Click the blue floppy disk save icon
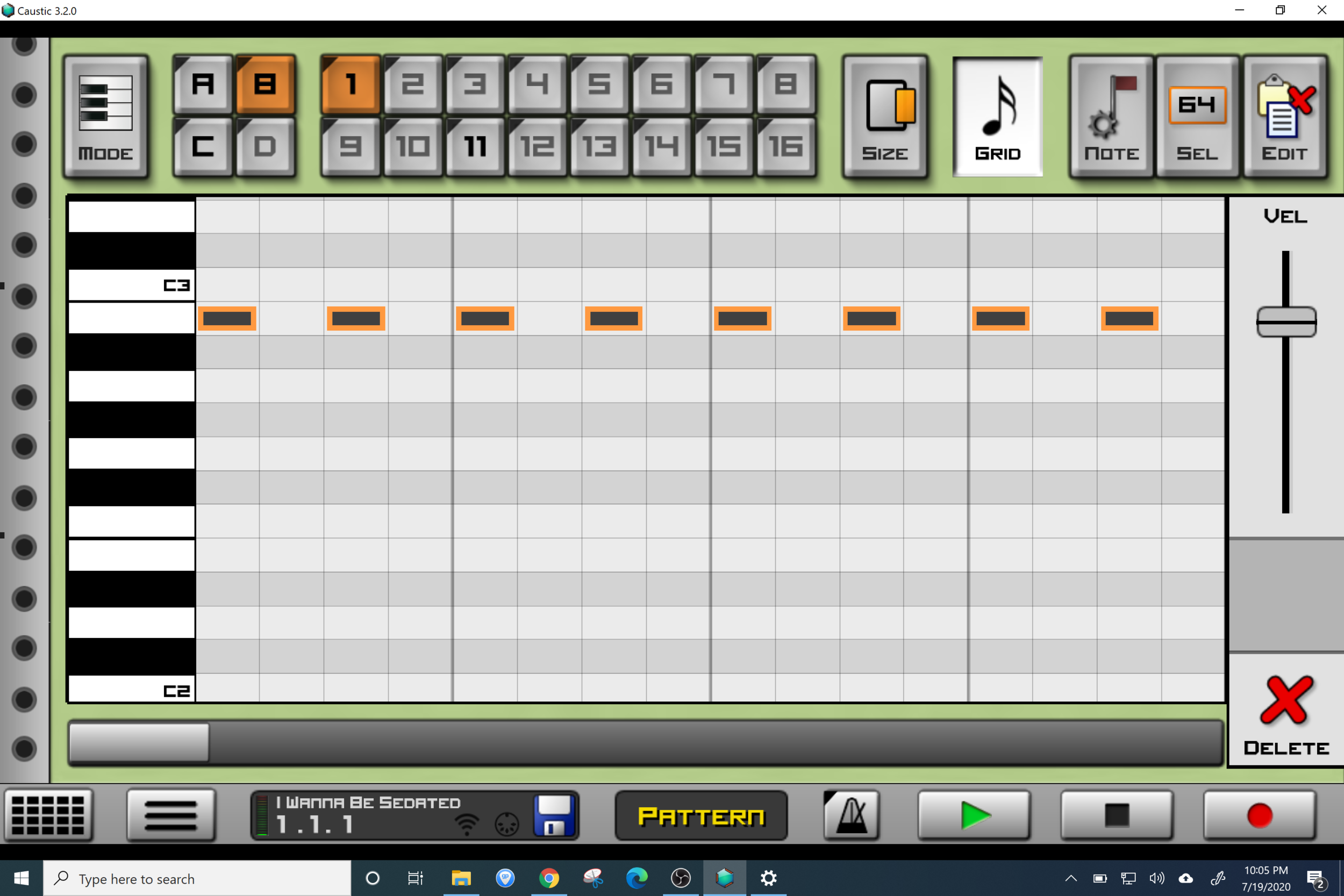1344x896 pixels. click(553, 815)
